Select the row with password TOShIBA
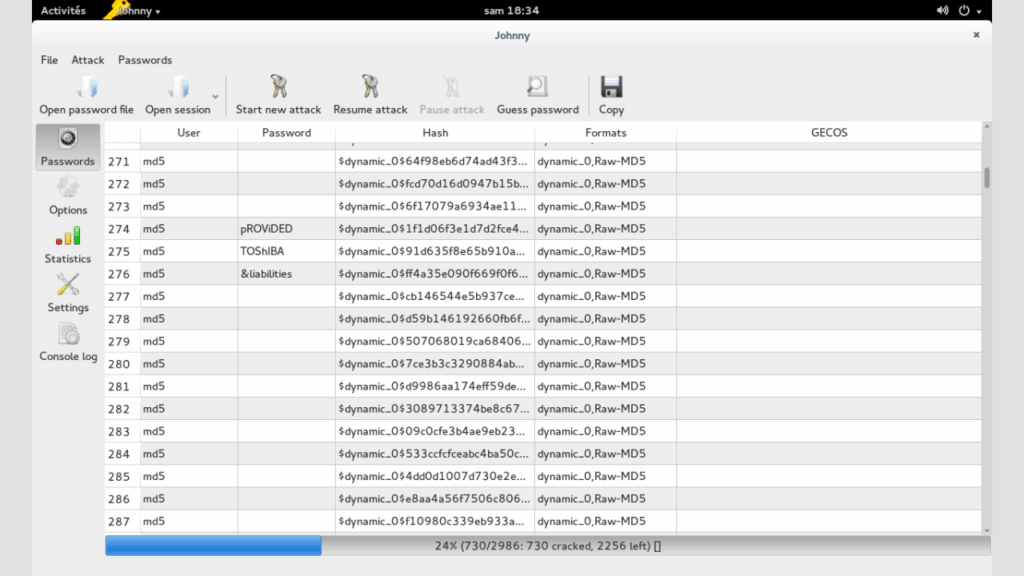Viewport: 1024px width, 576px height. tap(286, 251)
